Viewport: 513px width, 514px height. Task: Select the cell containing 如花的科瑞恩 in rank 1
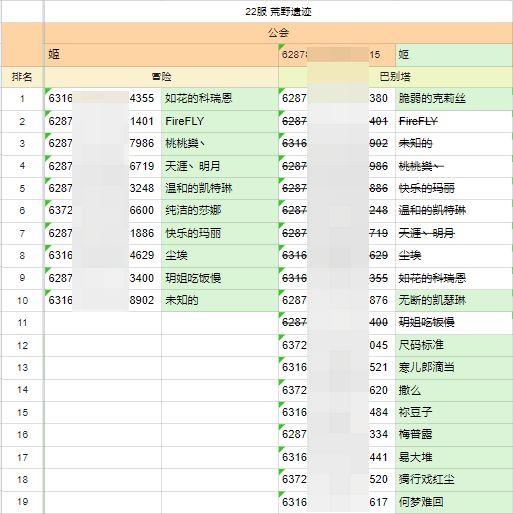tap(220, 99)
